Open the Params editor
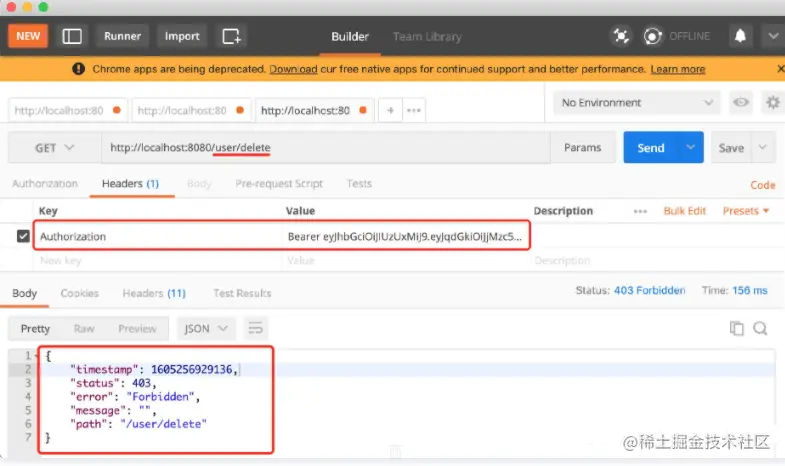This screenshot has height=466, width=785. click(x=582, y=147)
